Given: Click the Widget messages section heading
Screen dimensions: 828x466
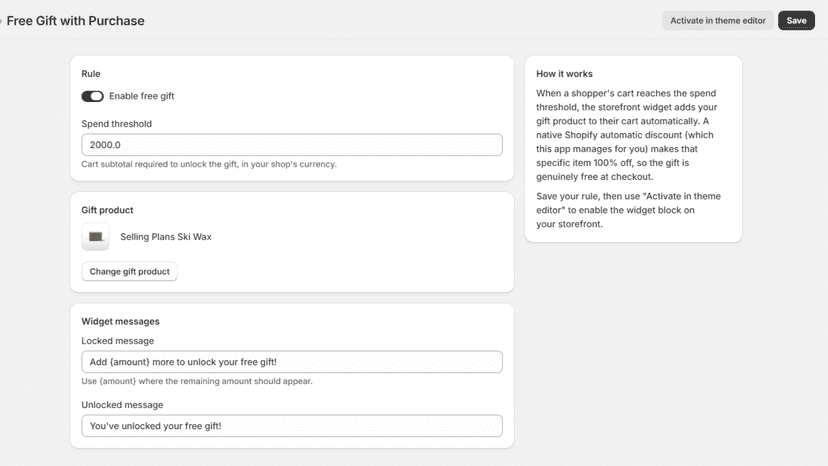Looking at the screenshot, I should coord(120,321).
